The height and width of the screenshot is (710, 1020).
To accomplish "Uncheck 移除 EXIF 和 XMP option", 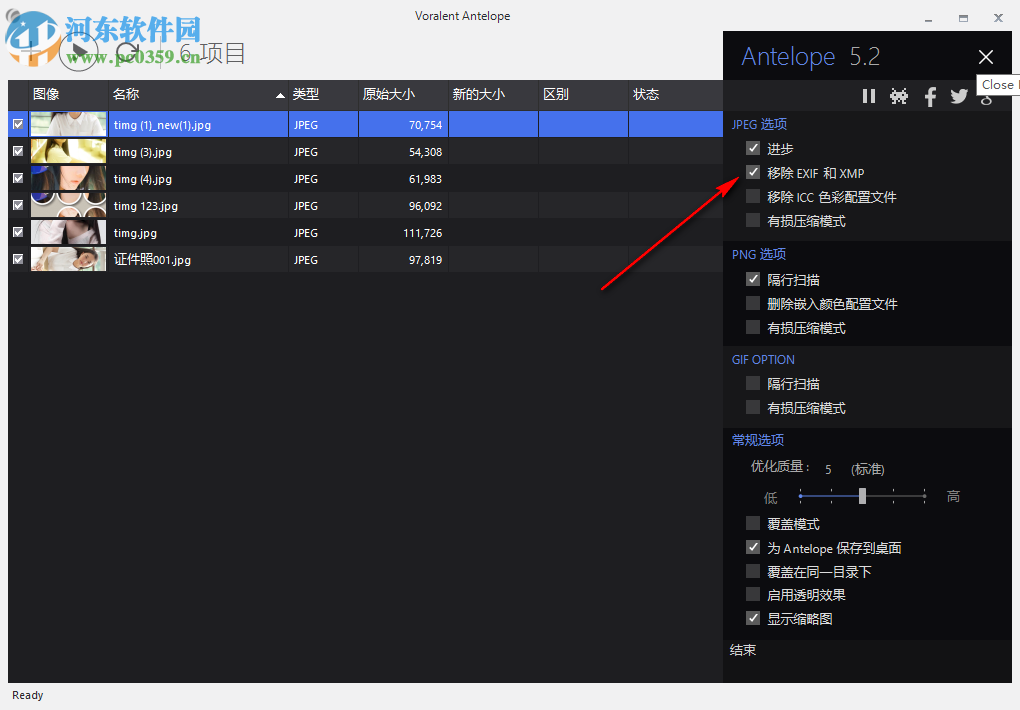I will point(753,172).
